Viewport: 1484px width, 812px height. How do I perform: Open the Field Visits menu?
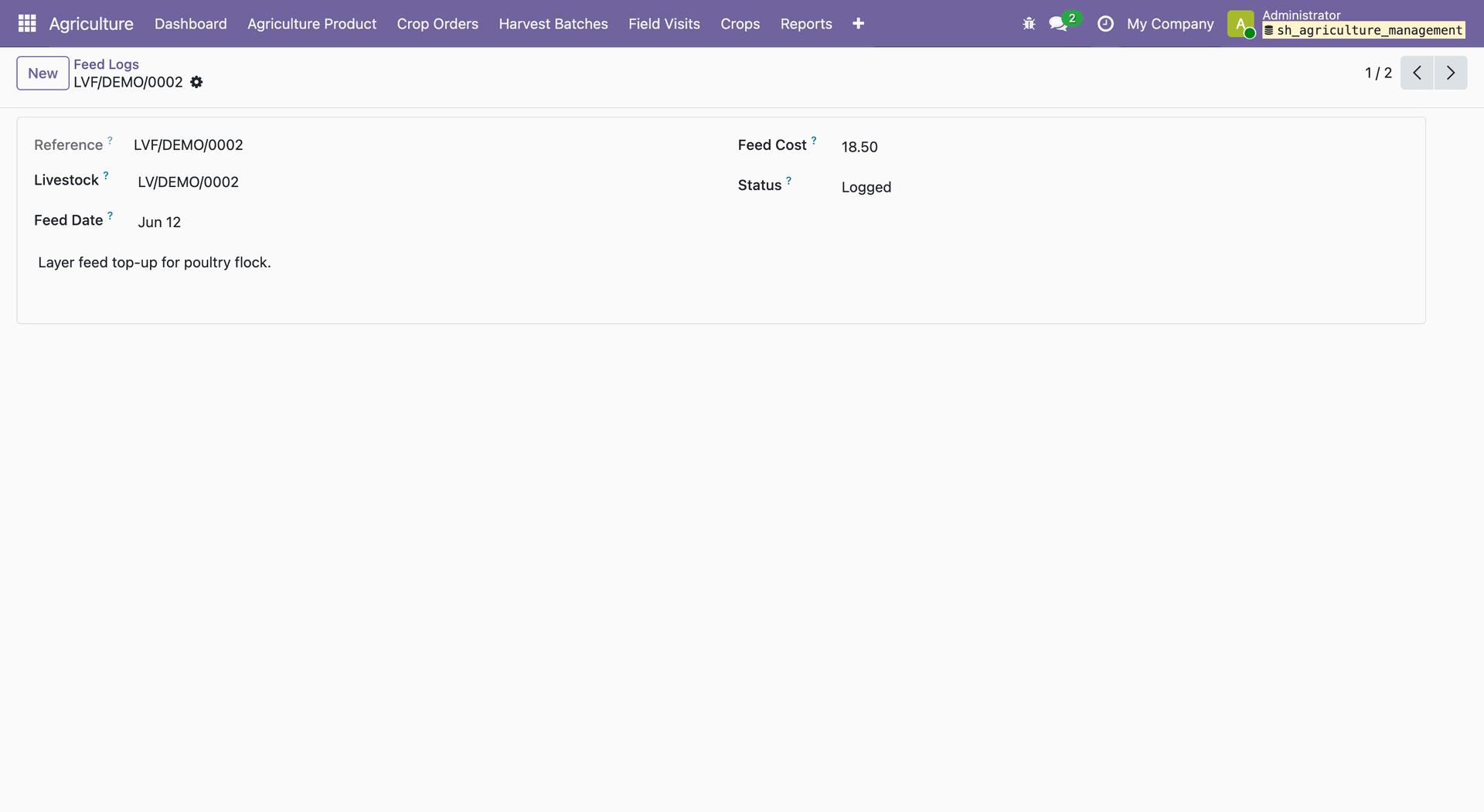click(664, 24)
